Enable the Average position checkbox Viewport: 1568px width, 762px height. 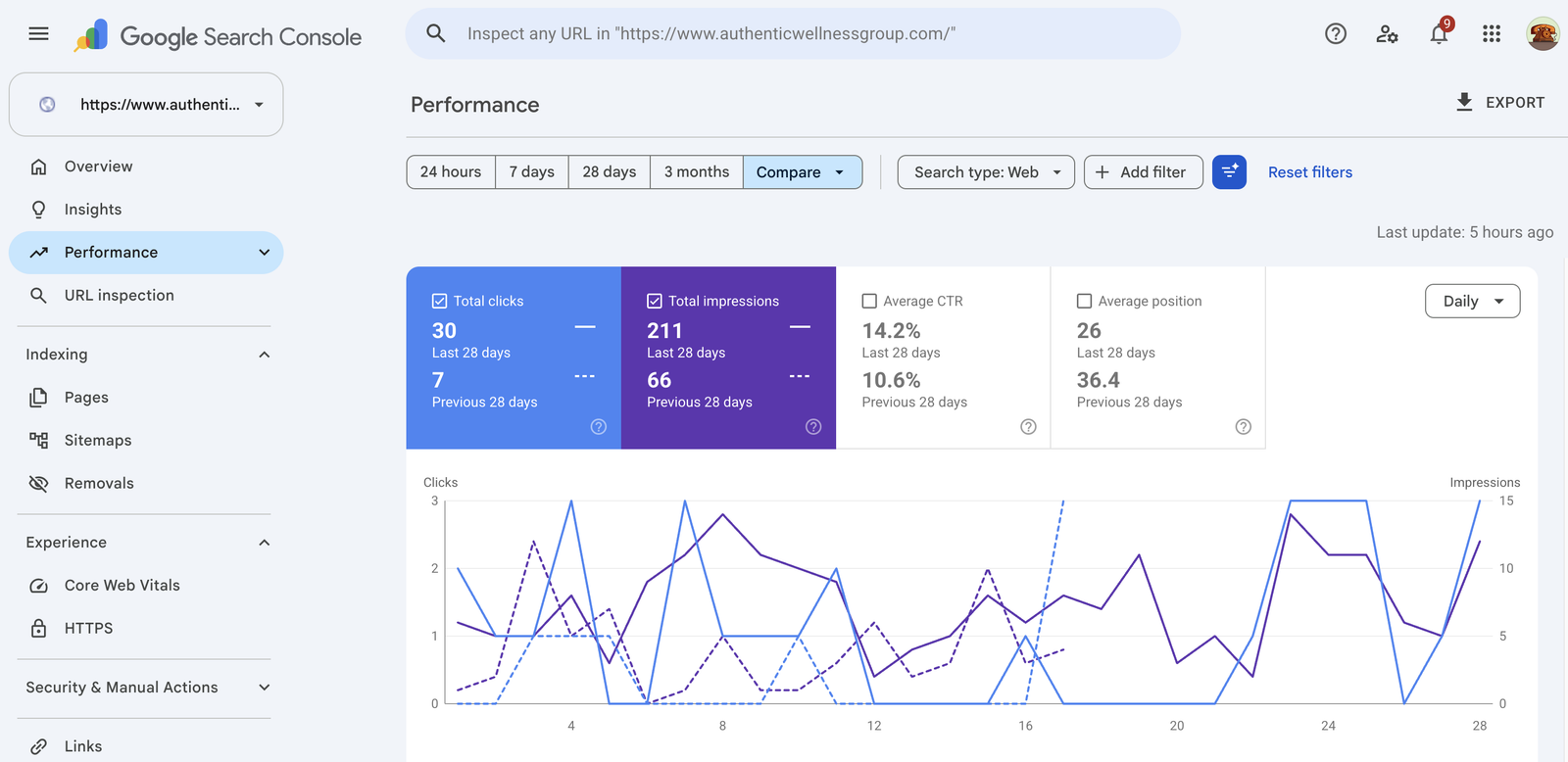(x=1084, y=302)
